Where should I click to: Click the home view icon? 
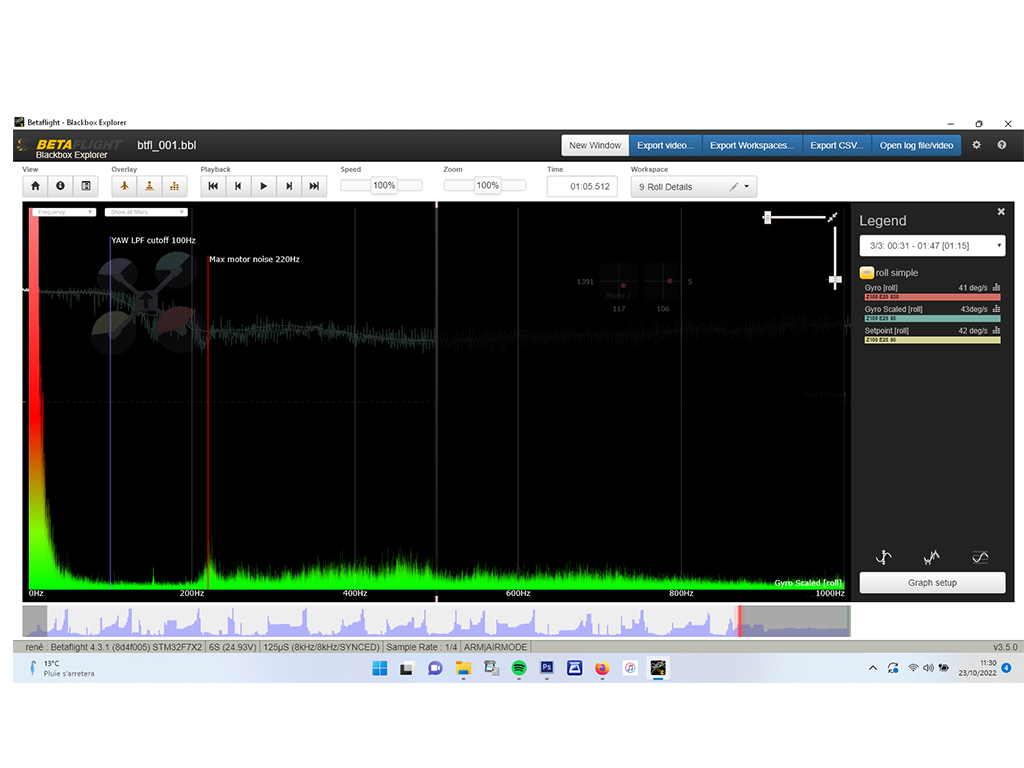35,186
